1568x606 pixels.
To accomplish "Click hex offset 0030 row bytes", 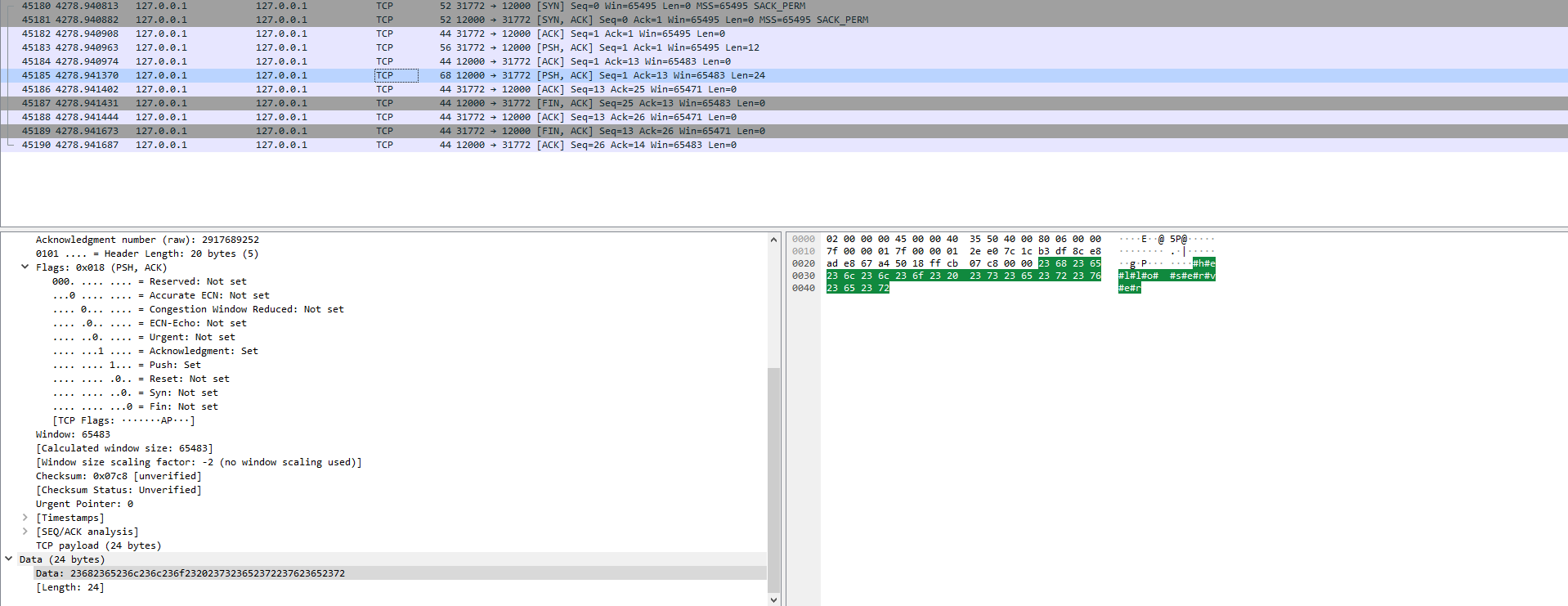I will (963, 276).
